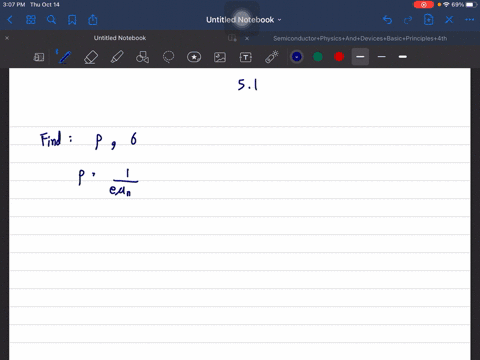480x360 pixels.
Task: Switch to the Semiconductor Physics And Devices tab
Action: click(x=360, y=38)
